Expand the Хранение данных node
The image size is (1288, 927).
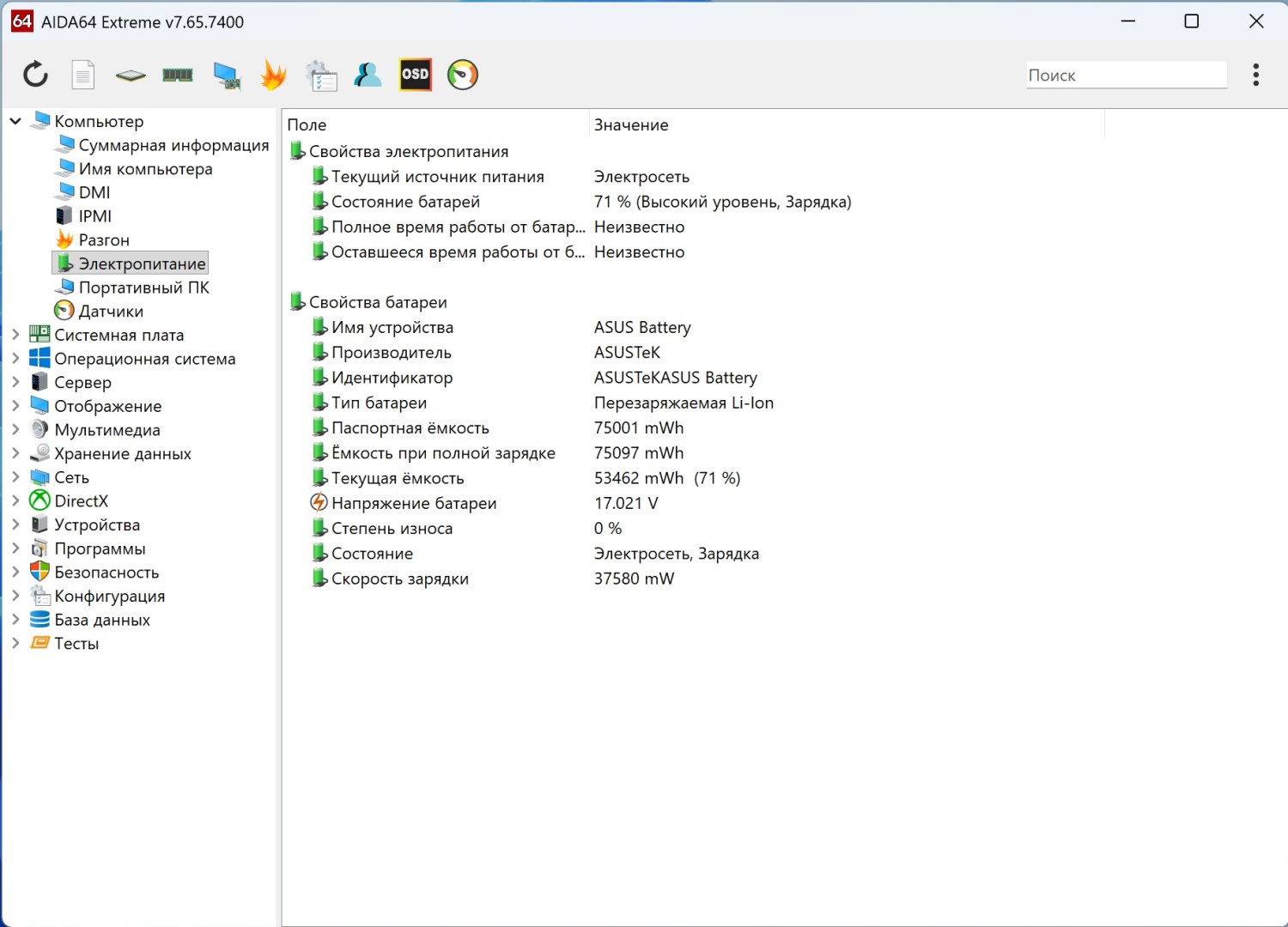15,453
